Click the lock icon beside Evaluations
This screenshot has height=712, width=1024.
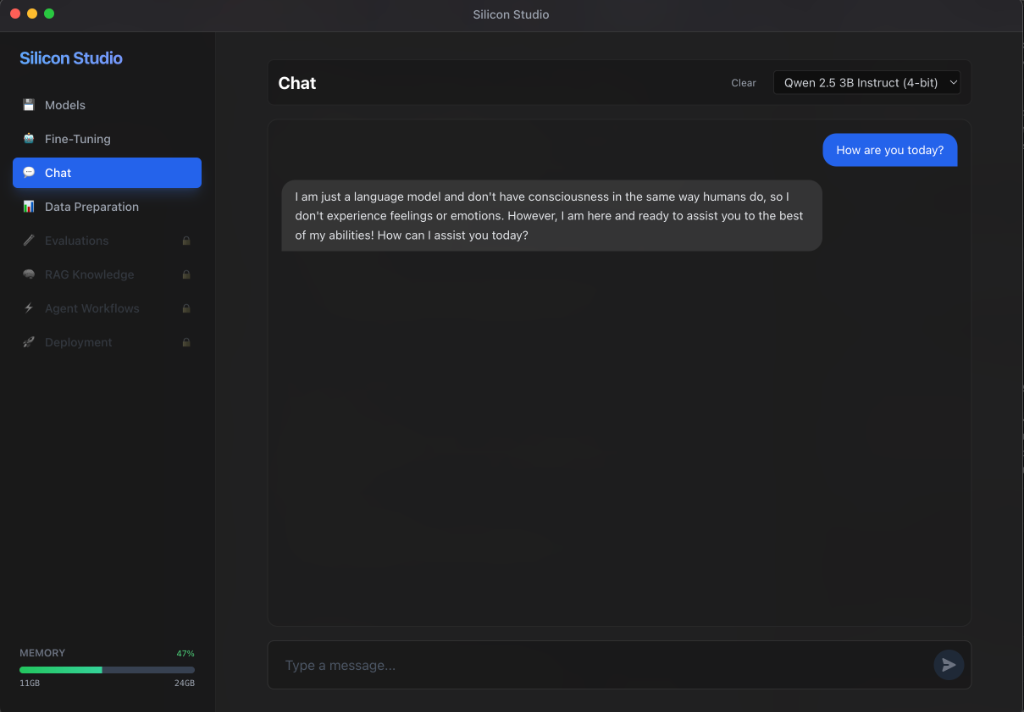[x=186, y=240]
